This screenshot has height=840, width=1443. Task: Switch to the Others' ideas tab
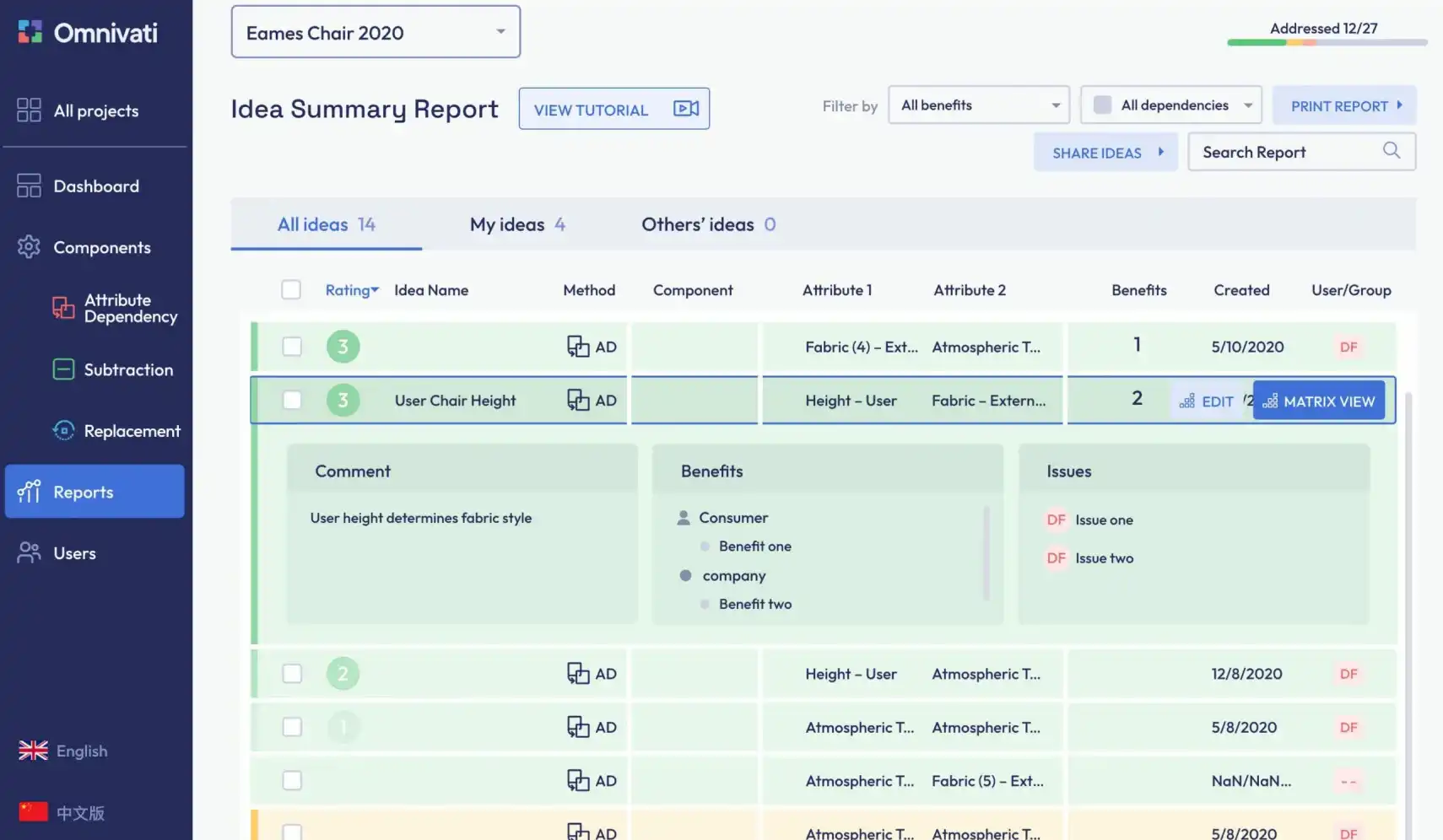[x=708, y=224]
